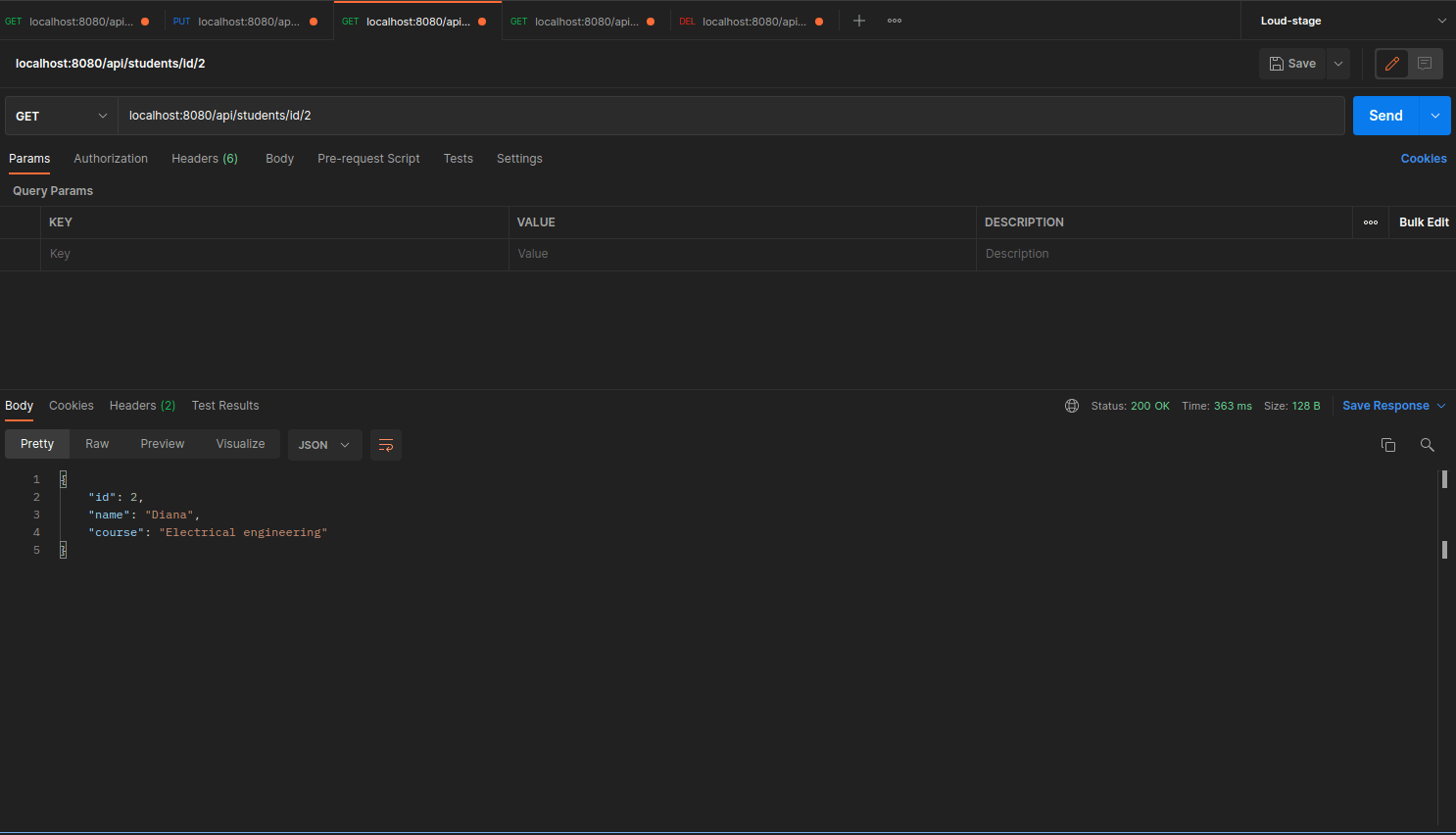Click the request URL input field
The image size is (1456, 835).
point(731,116)
